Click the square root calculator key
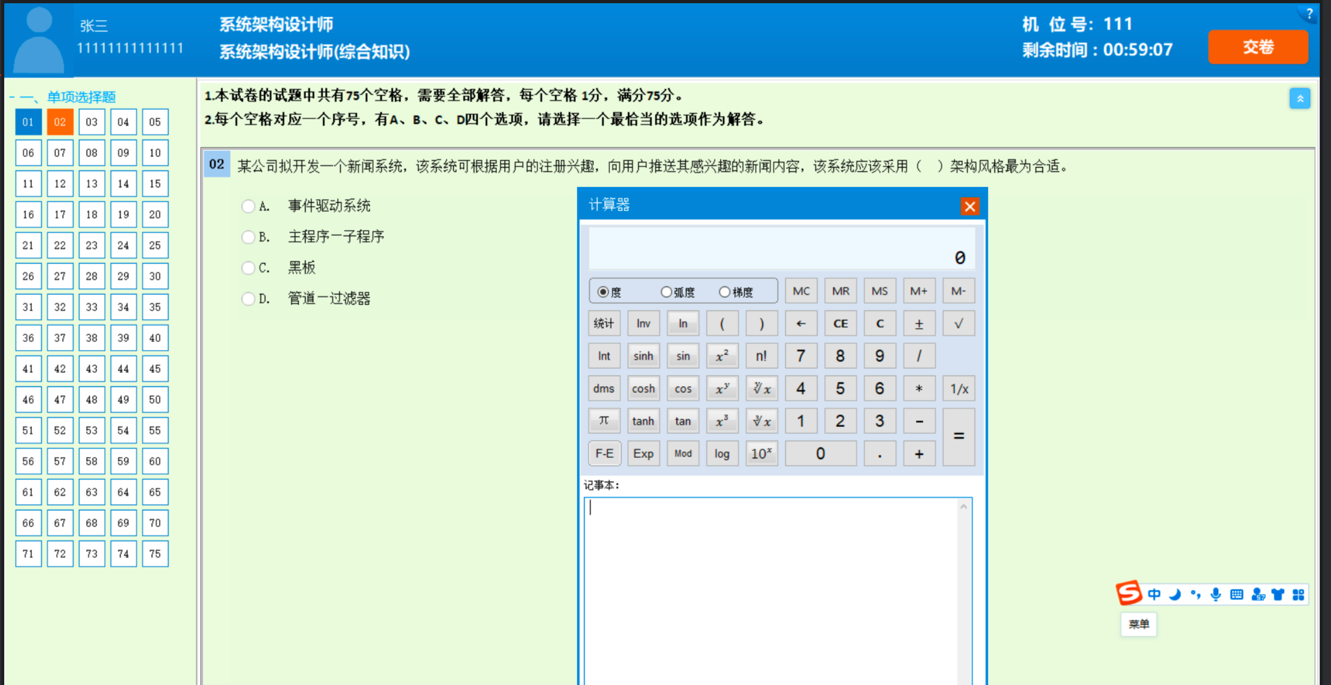Image resolution: width=1331 pixels, height=685 pixels. (x=958, y=324)
